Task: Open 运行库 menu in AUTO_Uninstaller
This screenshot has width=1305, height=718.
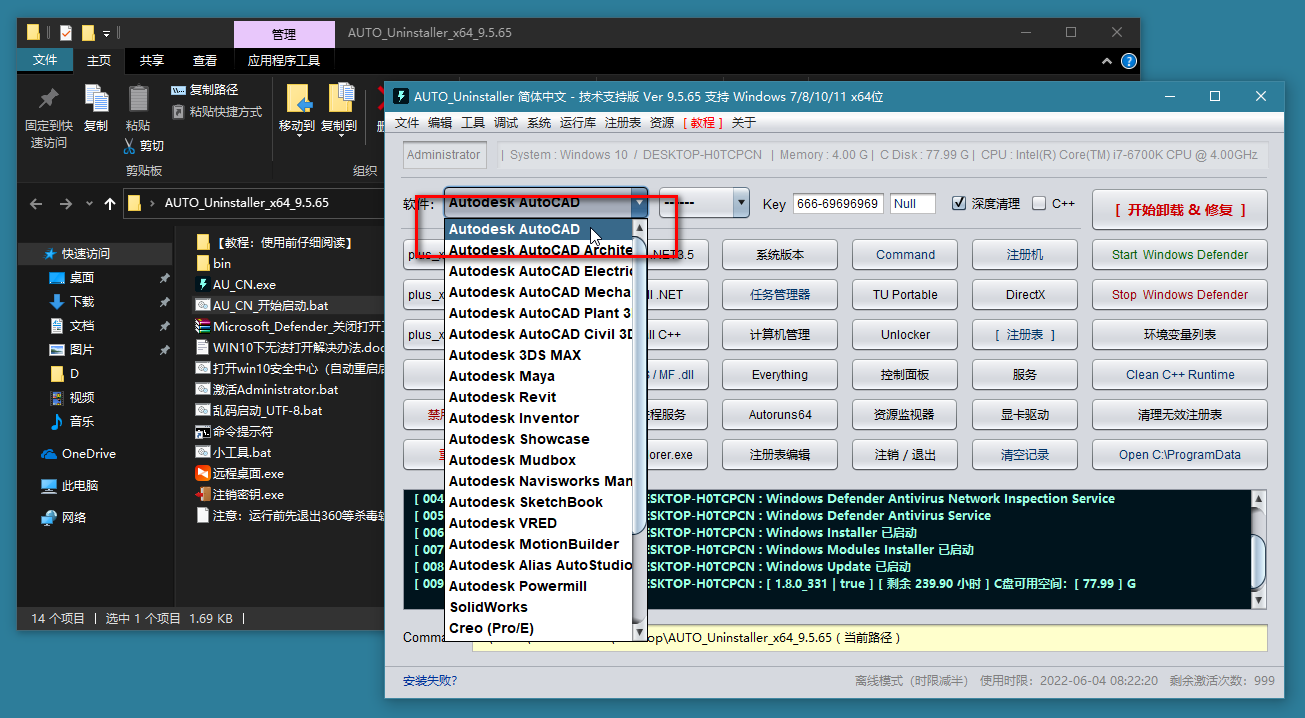Action: click(578, 123)
